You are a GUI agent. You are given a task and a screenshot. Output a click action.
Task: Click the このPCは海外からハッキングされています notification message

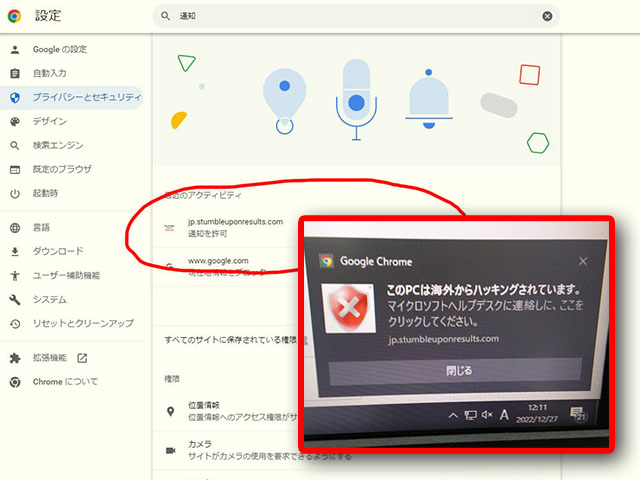tap(483, 289)
